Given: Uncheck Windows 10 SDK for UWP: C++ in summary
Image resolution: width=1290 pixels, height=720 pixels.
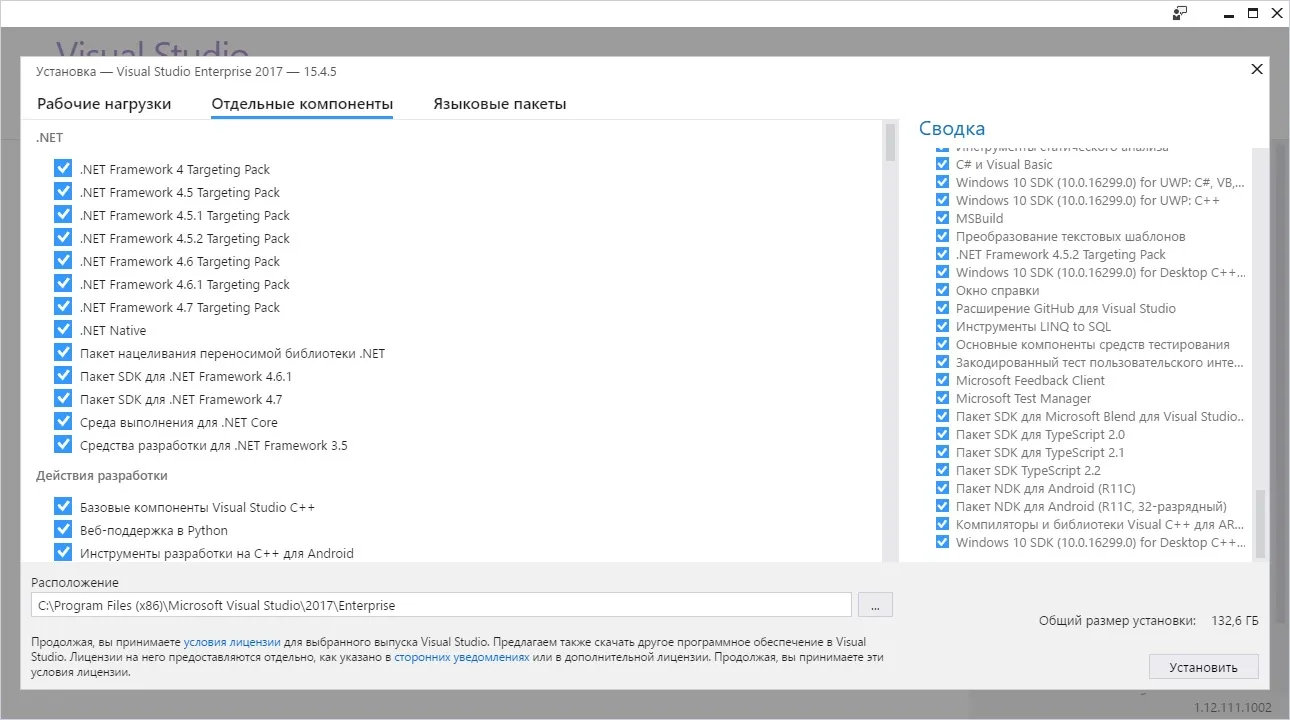Looking at the screenshot, I should (x=942, y=200).
